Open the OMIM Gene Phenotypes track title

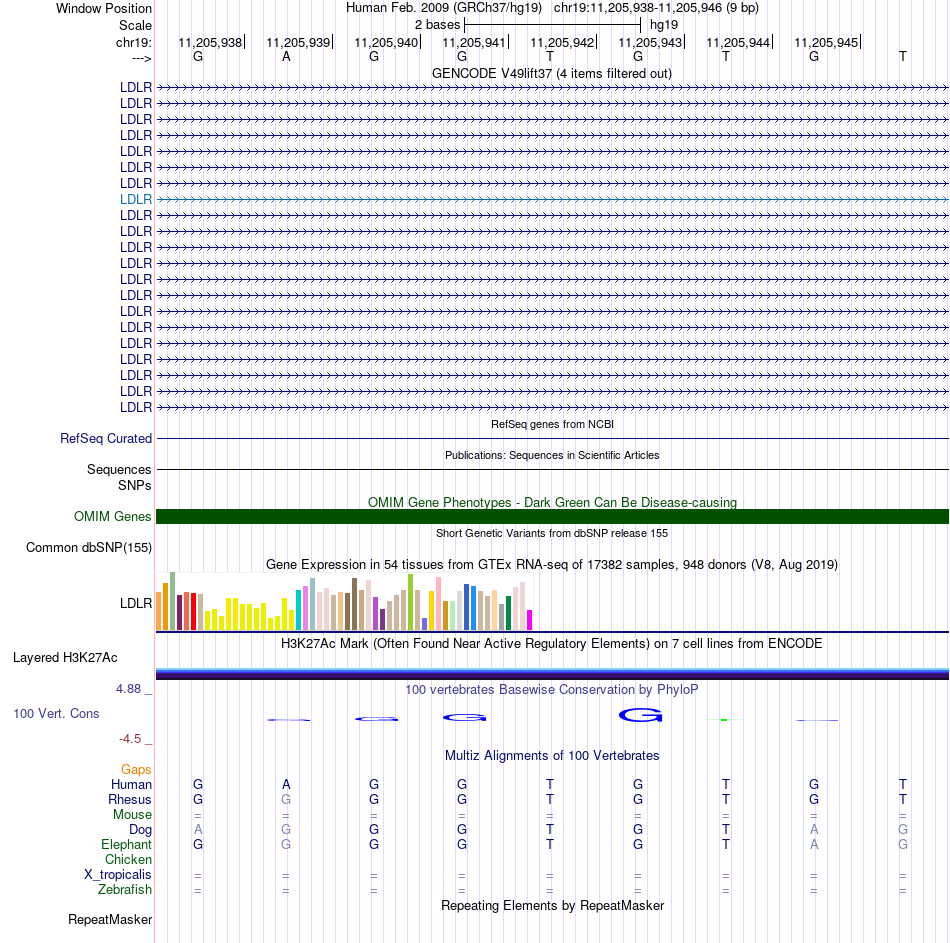(x=552, y=502)
